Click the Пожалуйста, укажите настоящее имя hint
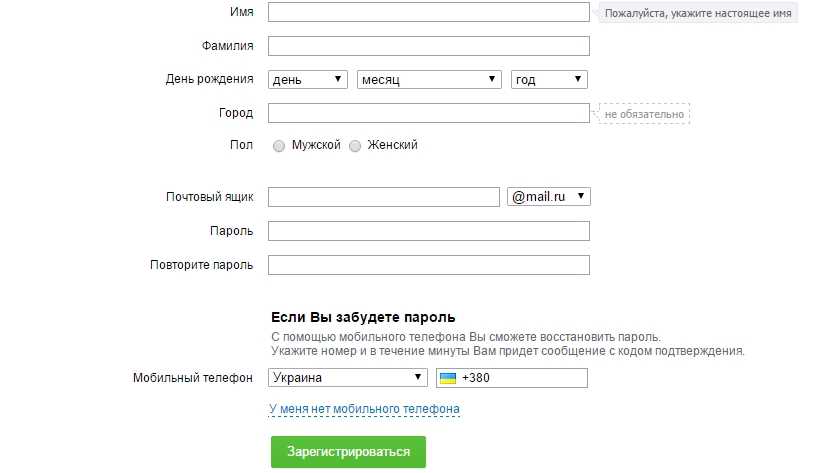The image size is (820, 473). tap(698, 14)
